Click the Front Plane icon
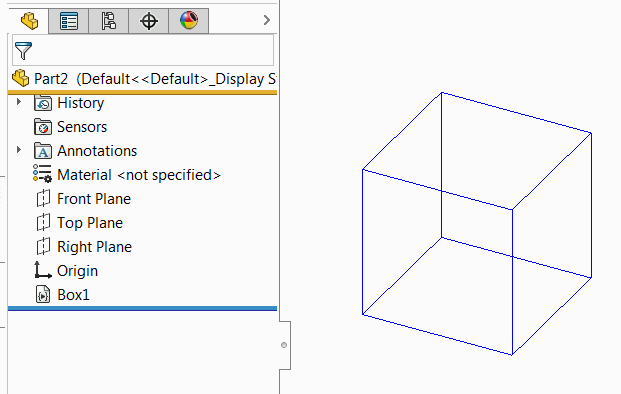This screenshot has width=621, height=394. [x=43, y=198]
